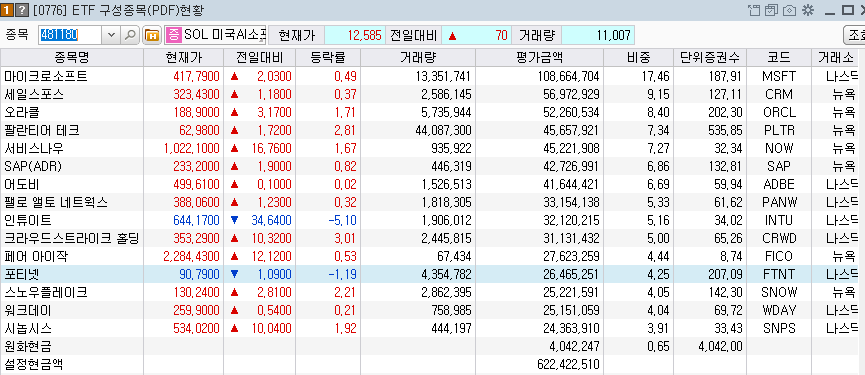The image size is (865, 375).
Task: Open the folder H history icon
Action: 152,35
